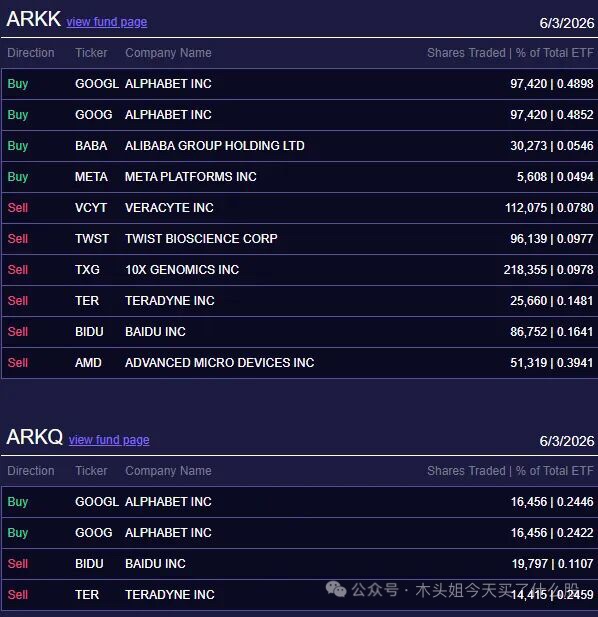Click the ARKK fund heading
The width and height of the screenshot is (598, 617).
click(33, 19)
